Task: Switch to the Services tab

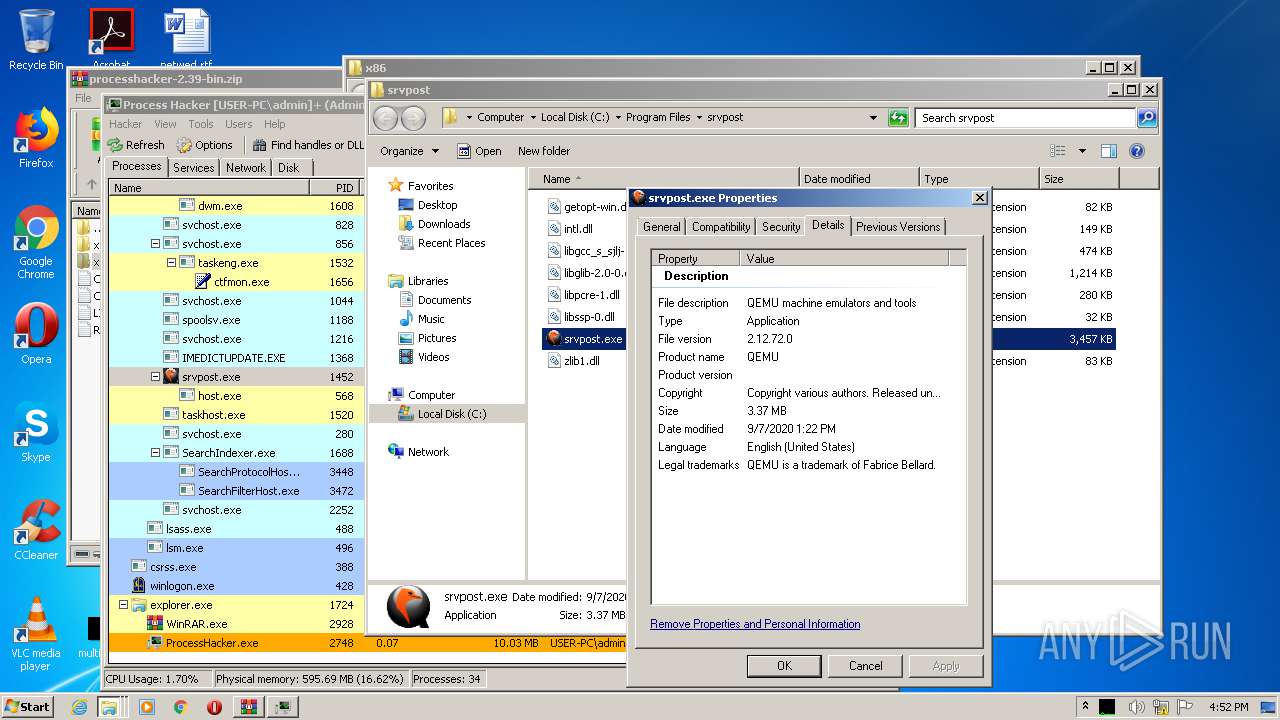Action: [x=193, y=168]
